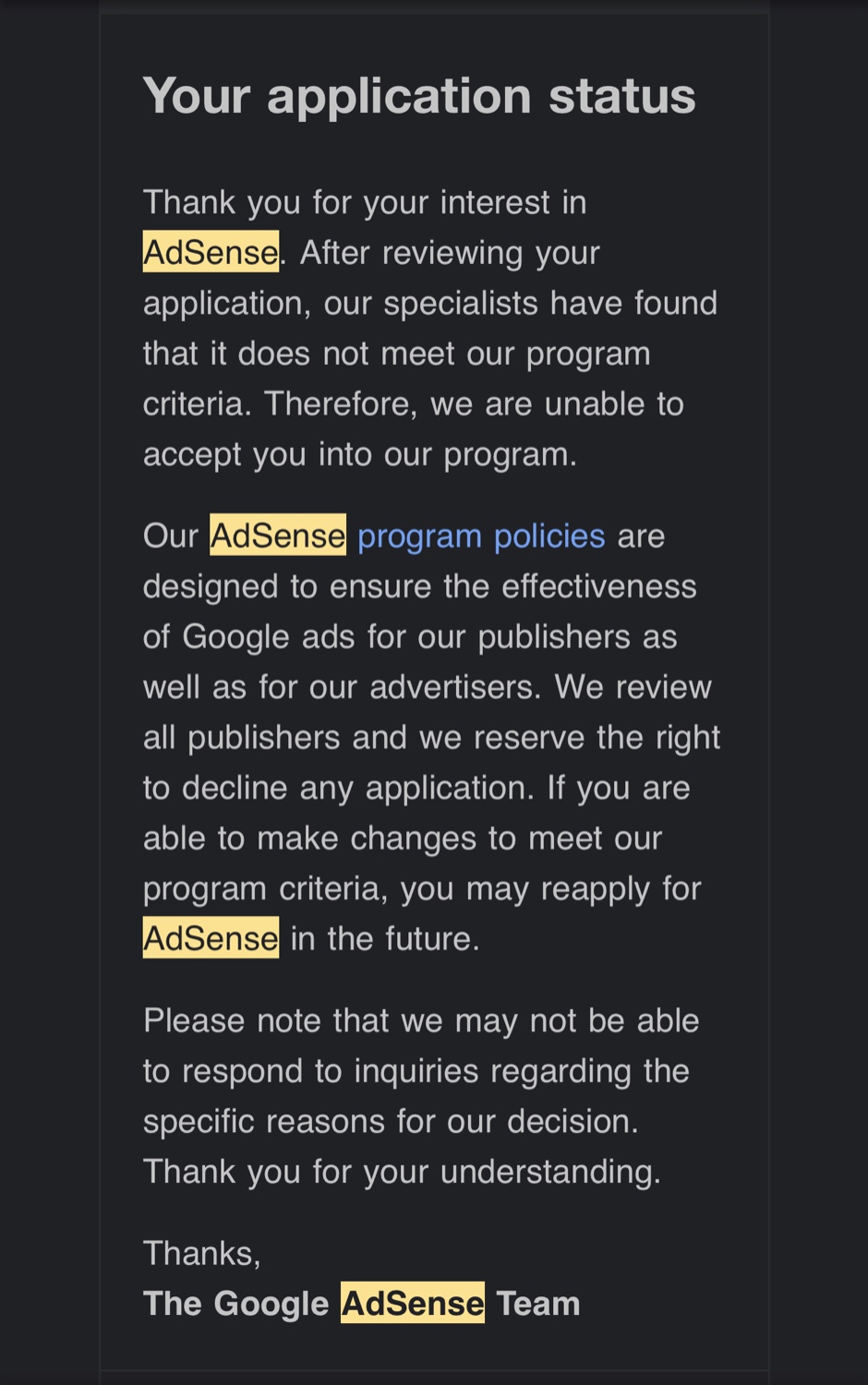Click the line "program criteria, you may reapply for"

(422, 888)
